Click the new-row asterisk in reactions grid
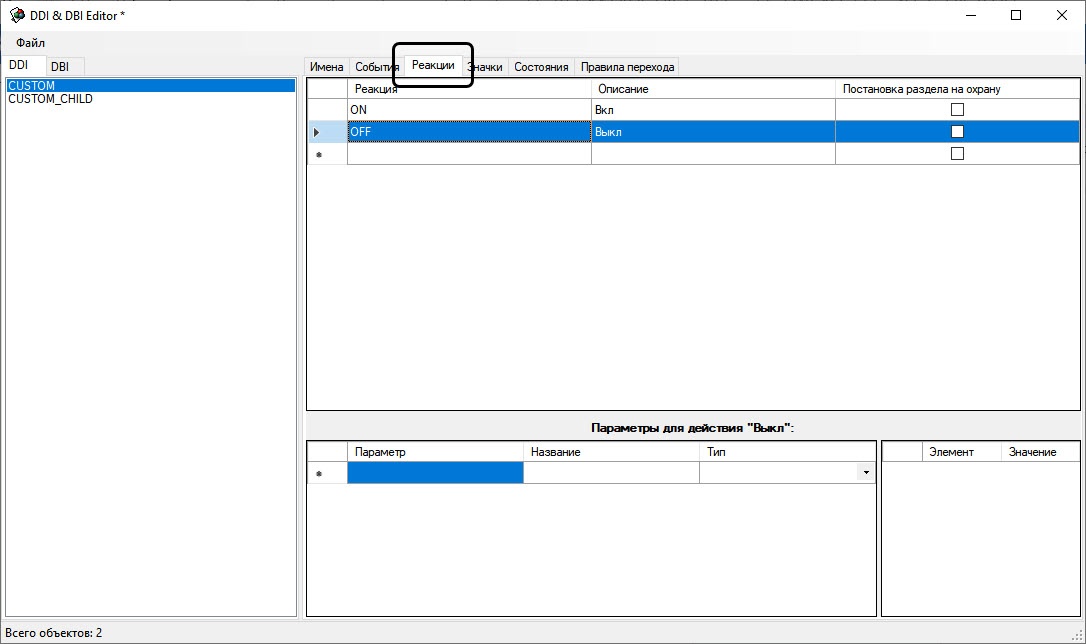Screen dimensions: 1086x644 tap(318, 155)
